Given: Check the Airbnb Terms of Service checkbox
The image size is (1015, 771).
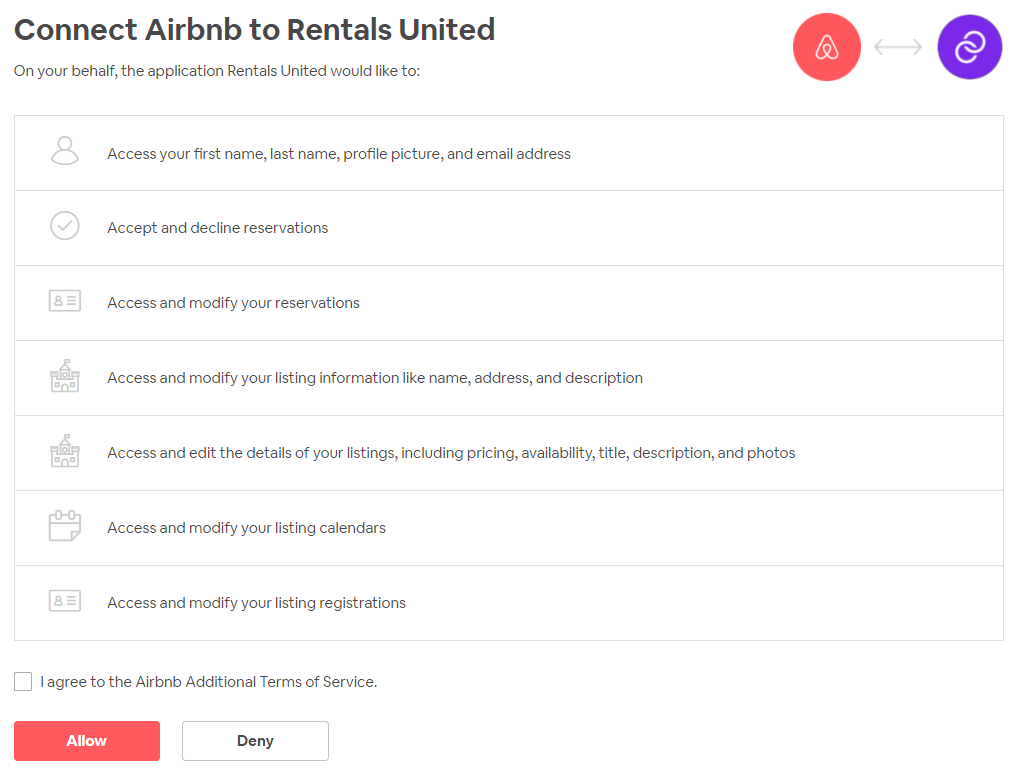Looking at the screenshot, I should (x=23, y=682).
